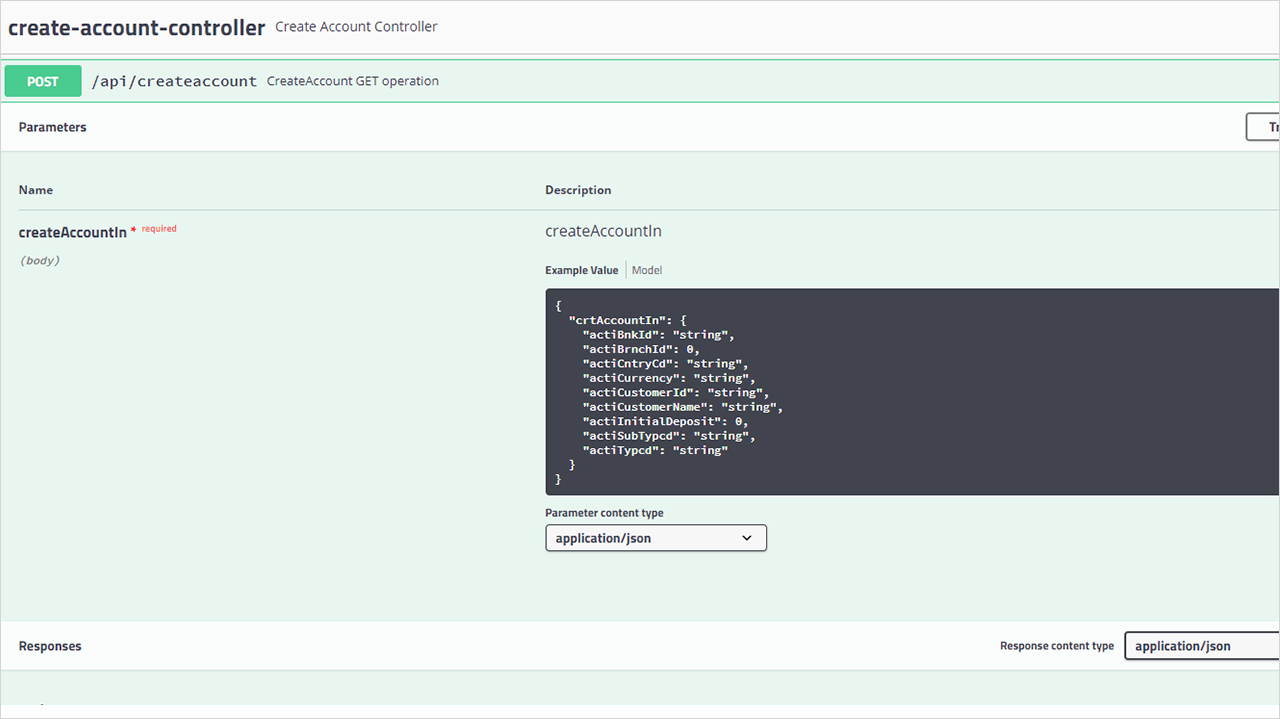Click the "actiBnkId" line in the JSON
Screen dimensions: 1280x719
659,335
